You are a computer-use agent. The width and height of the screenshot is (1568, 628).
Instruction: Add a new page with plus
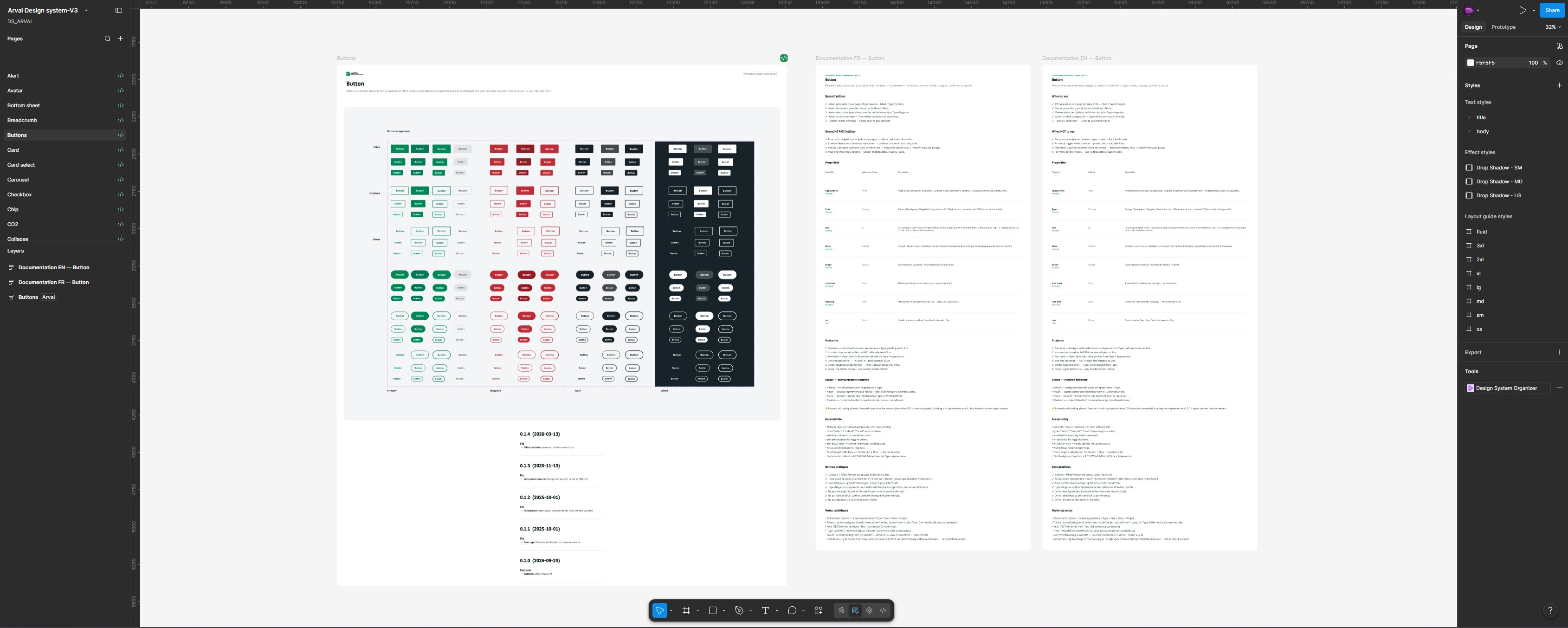click(121, 39)
